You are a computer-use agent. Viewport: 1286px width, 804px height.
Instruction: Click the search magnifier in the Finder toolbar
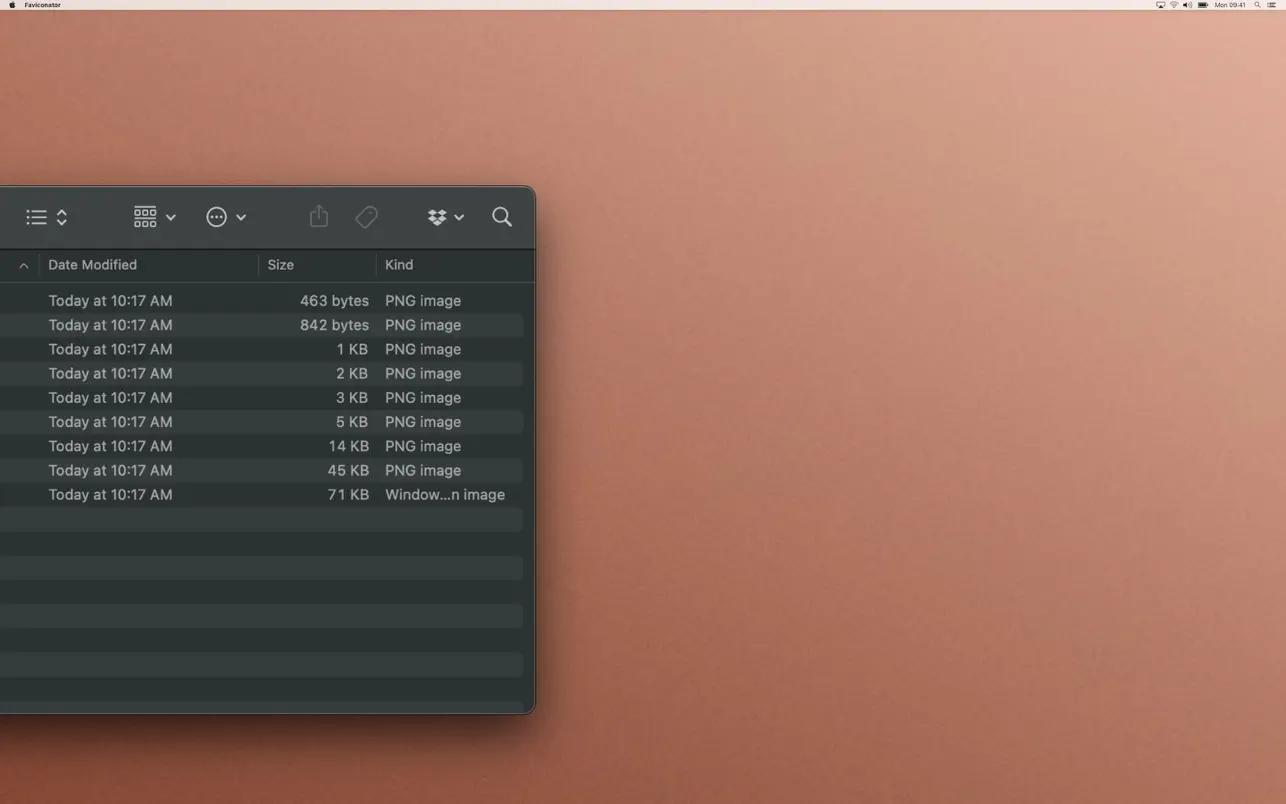[501, 217]
